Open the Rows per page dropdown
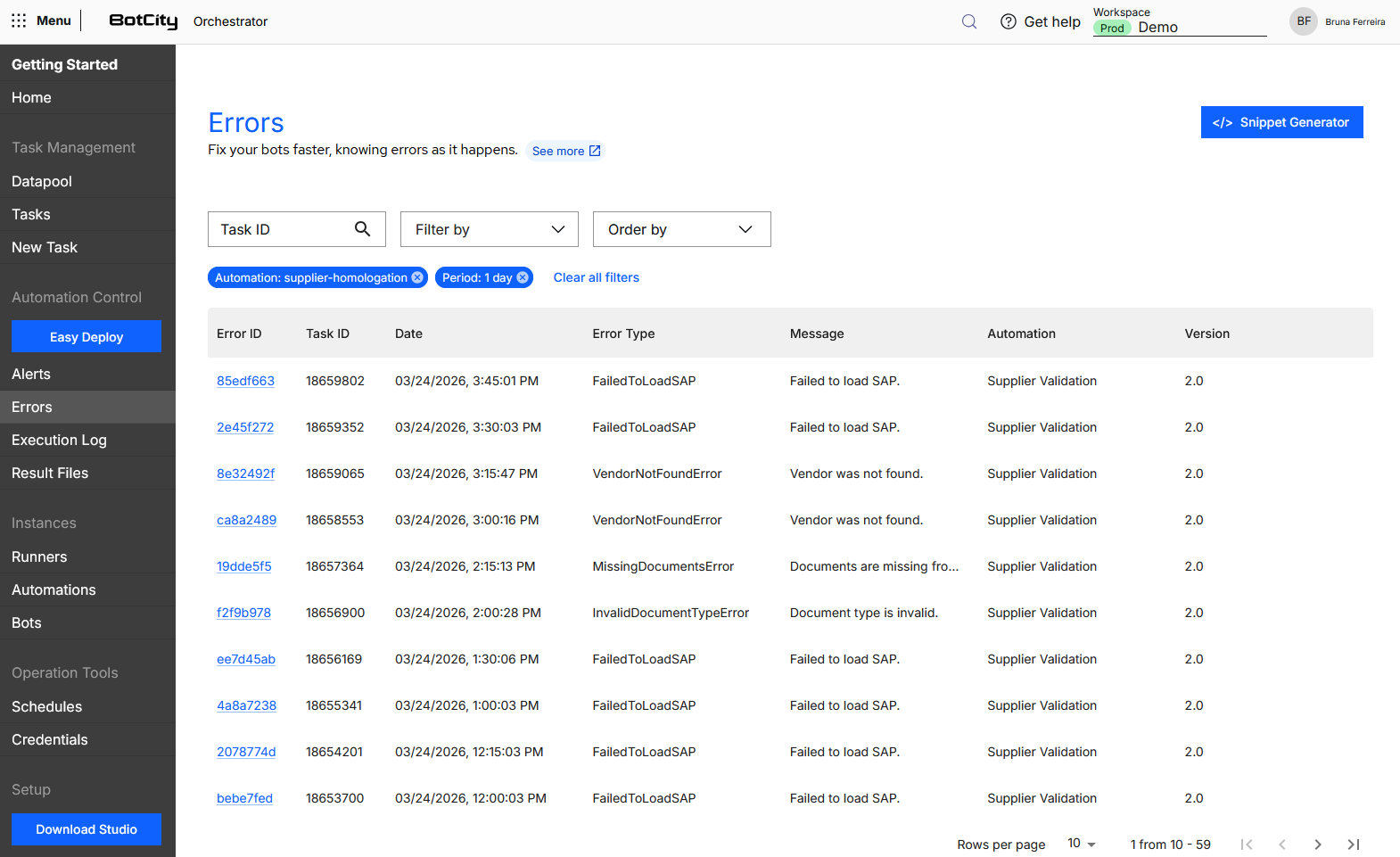The height and width of the screenshot is (857, 1400). [x=1082, y=844]
